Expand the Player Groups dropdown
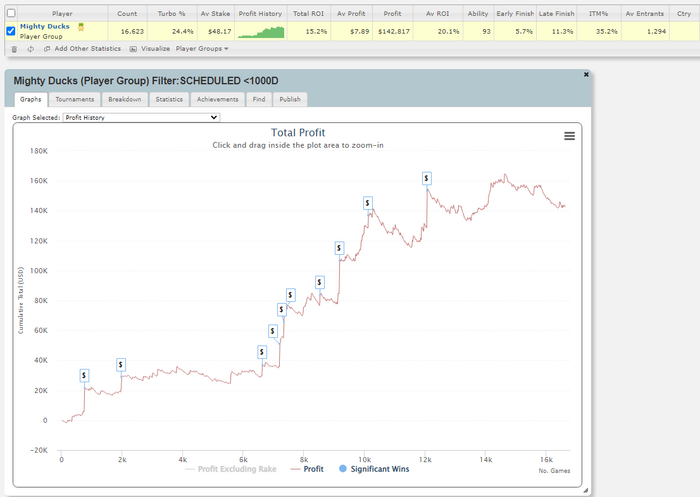 tap(202, 49)
